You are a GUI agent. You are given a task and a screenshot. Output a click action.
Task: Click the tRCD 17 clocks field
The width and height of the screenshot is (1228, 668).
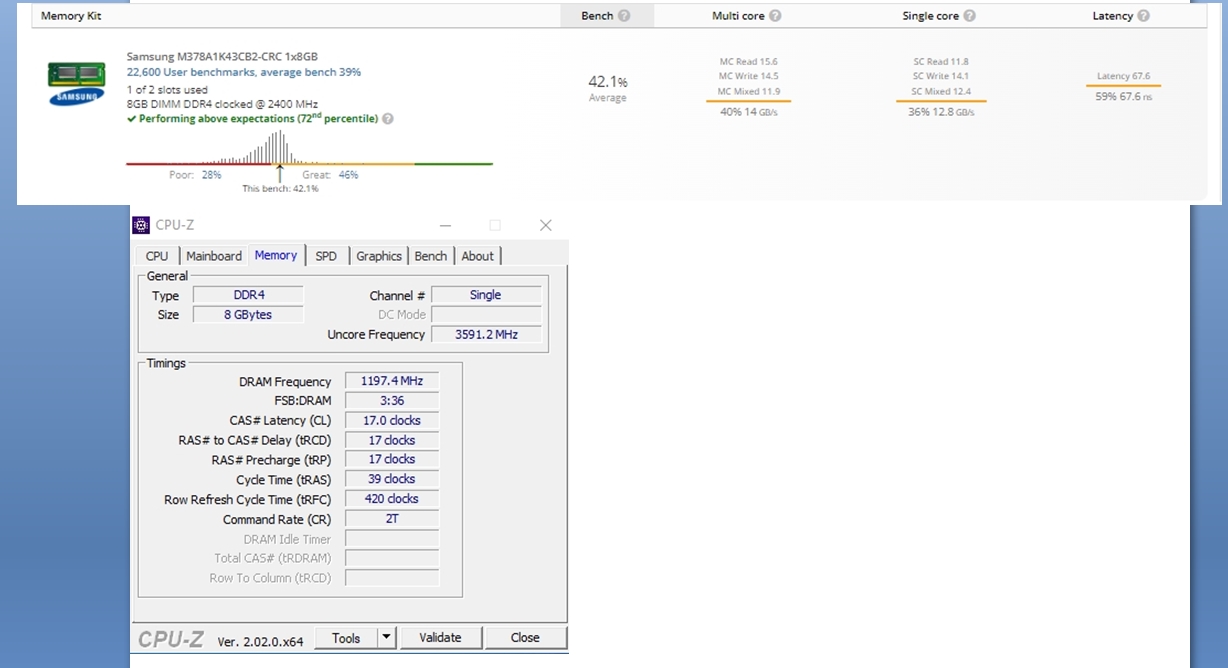click(x=392, y=440)
